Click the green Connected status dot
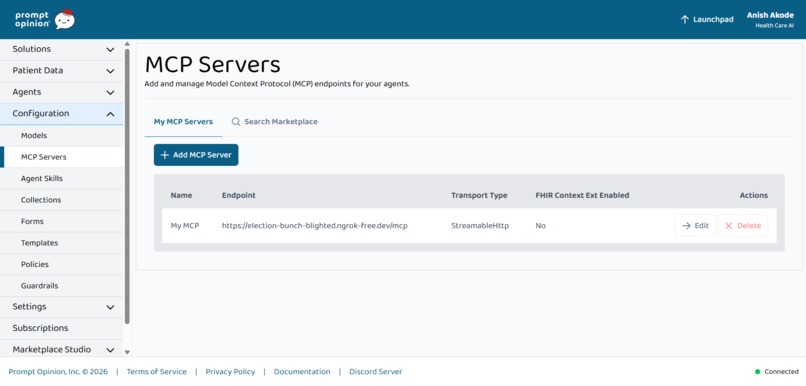The image size is (806, 386). pyautogui.click(x=757, y=372)
